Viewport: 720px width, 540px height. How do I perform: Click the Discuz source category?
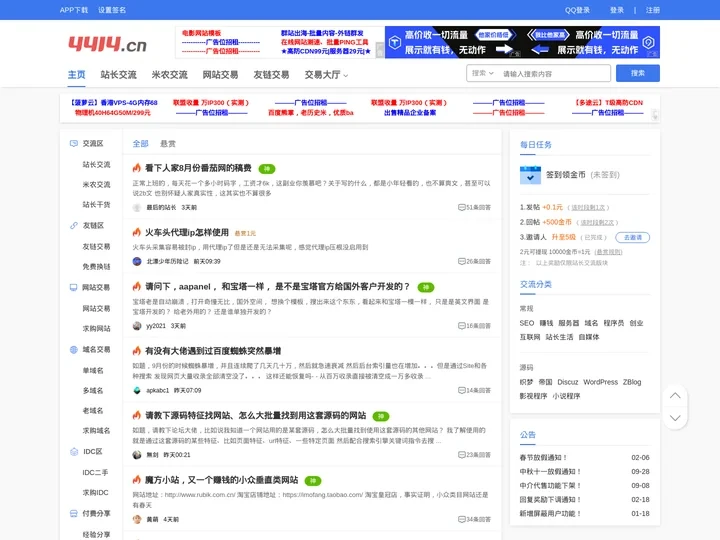(x=568, y=382)
